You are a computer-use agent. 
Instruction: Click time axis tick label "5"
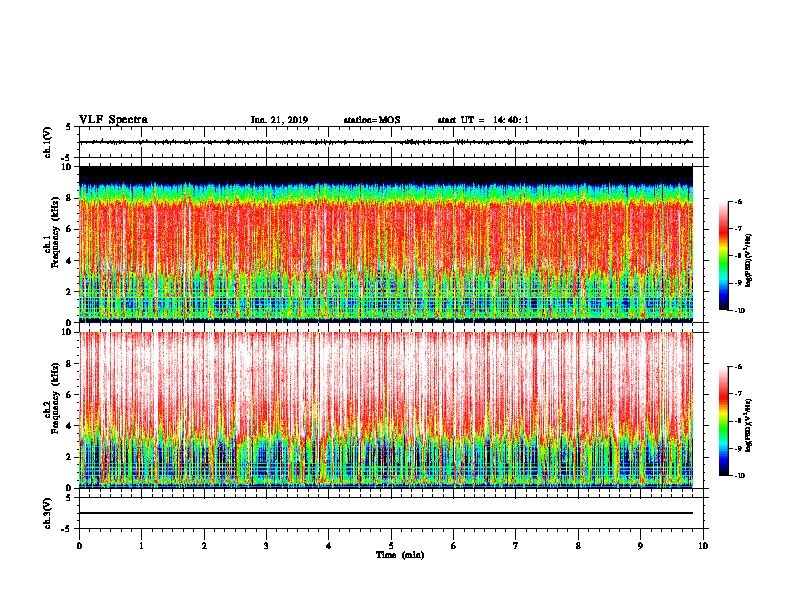tap(391, 546)
